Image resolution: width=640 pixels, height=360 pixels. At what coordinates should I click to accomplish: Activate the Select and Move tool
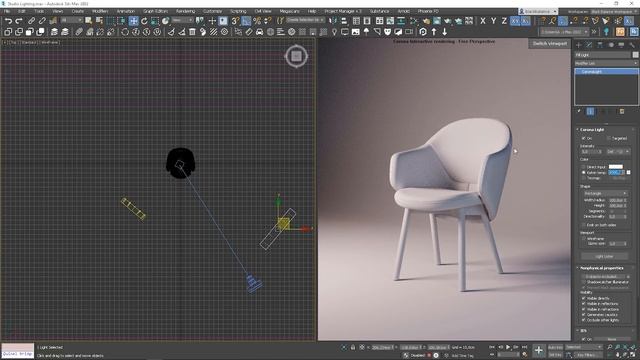(133, 20)
